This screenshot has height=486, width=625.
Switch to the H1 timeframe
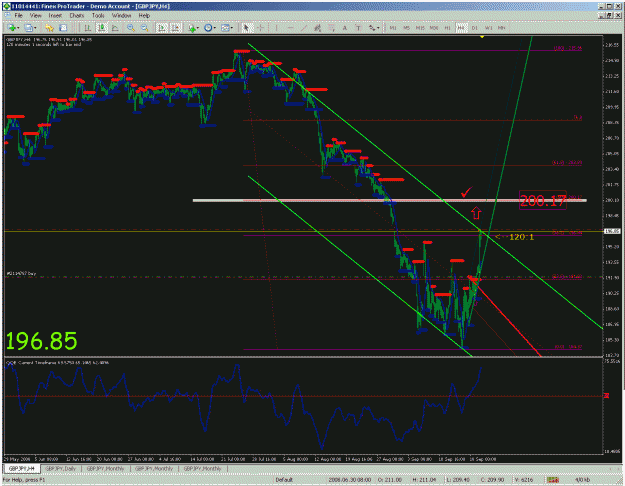(448, 28)
